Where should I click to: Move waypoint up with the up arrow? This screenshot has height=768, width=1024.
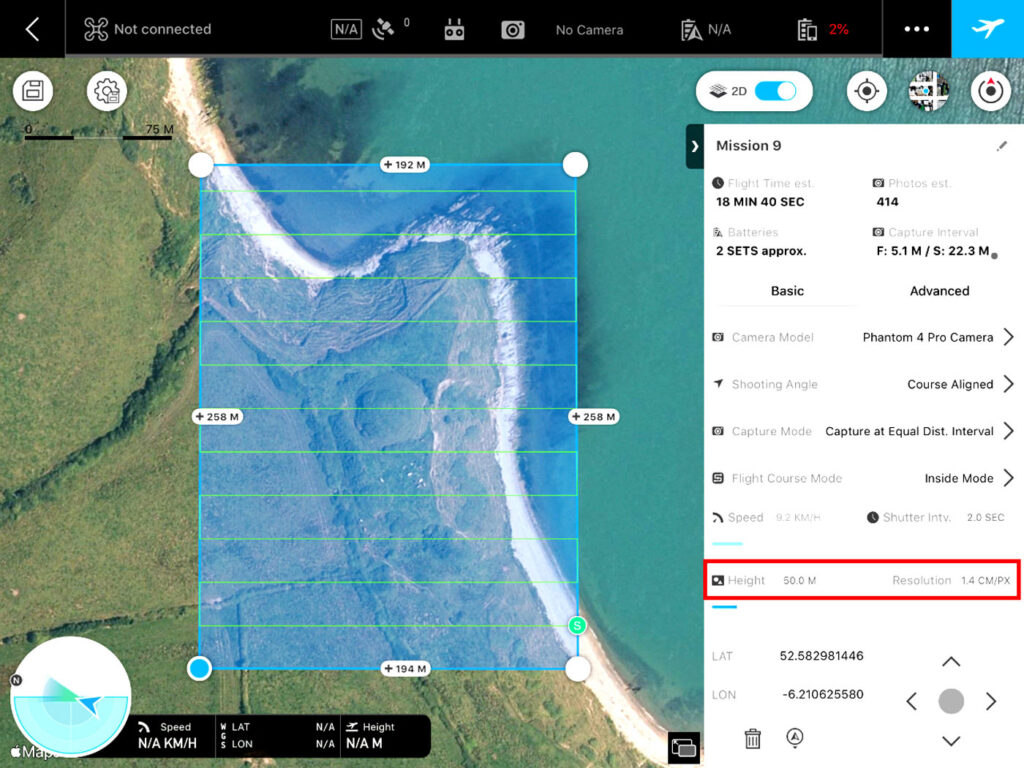[951, 662]
